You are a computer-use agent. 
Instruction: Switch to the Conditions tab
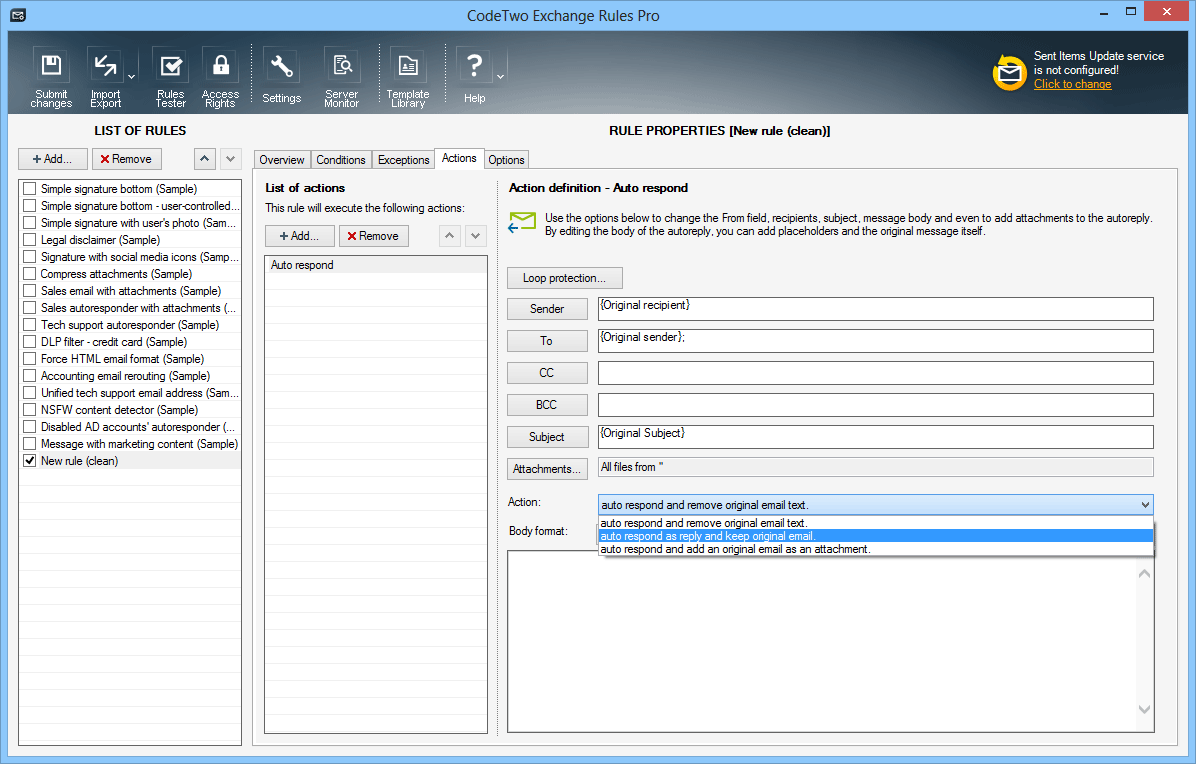click(x=341, y=159)
